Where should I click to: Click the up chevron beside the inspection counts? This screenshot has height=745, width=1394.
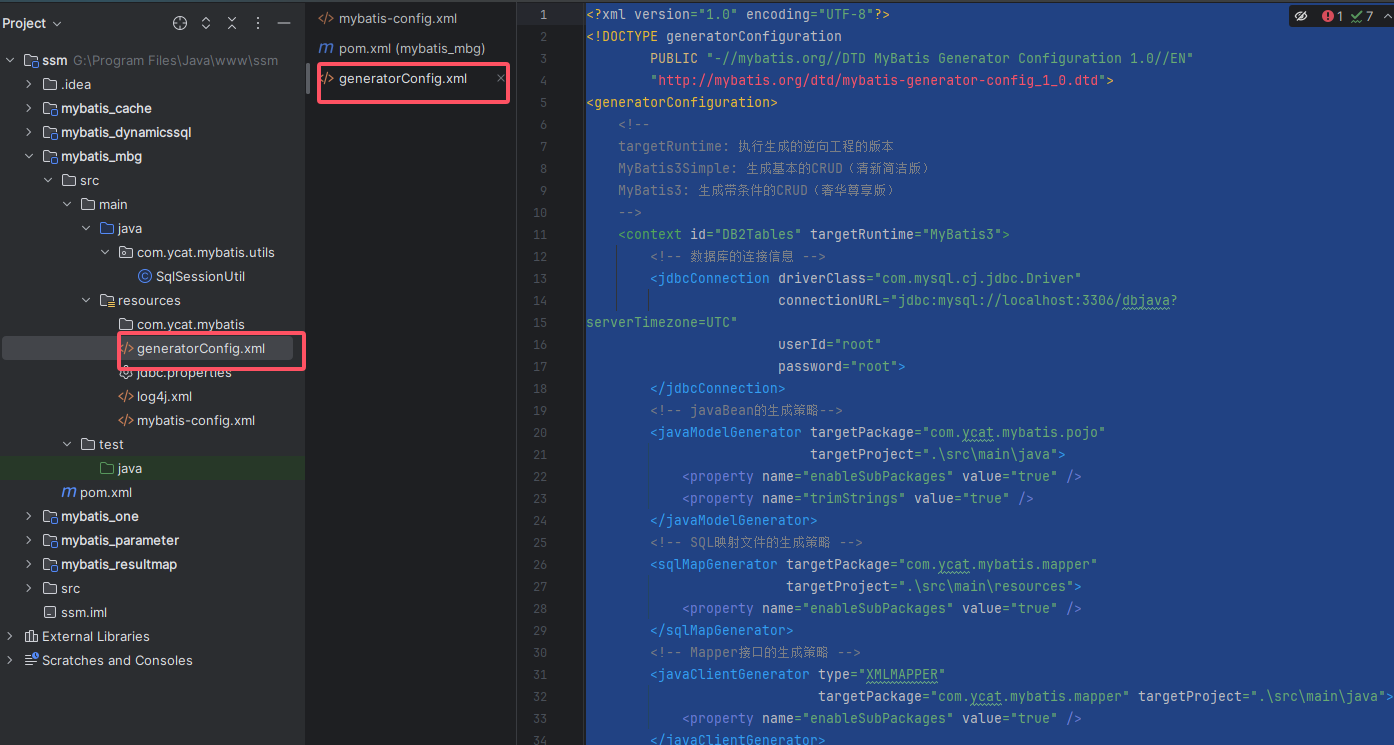tap(1385, 16)
